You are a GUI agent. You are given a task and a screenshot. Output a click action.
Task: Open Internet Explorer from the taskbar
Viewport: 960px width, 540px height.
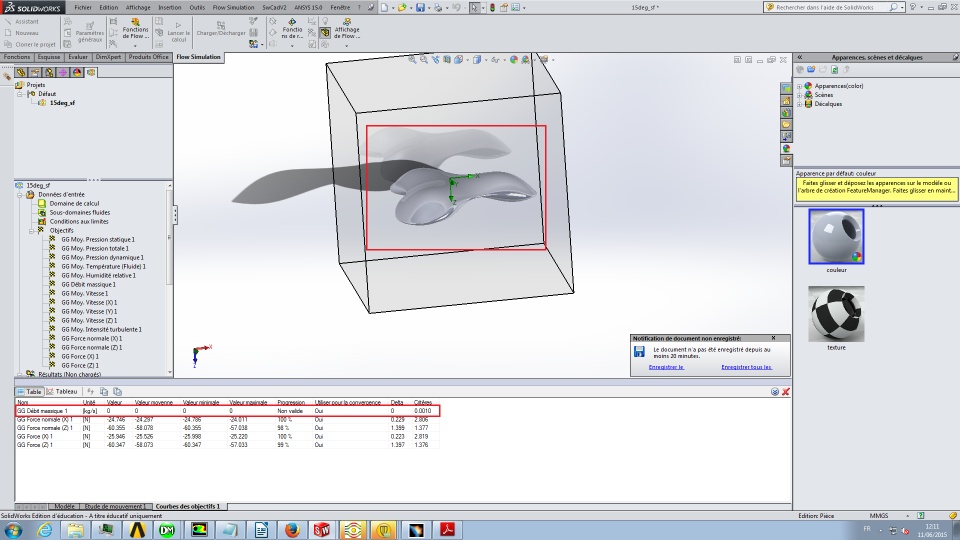point(45,530)
